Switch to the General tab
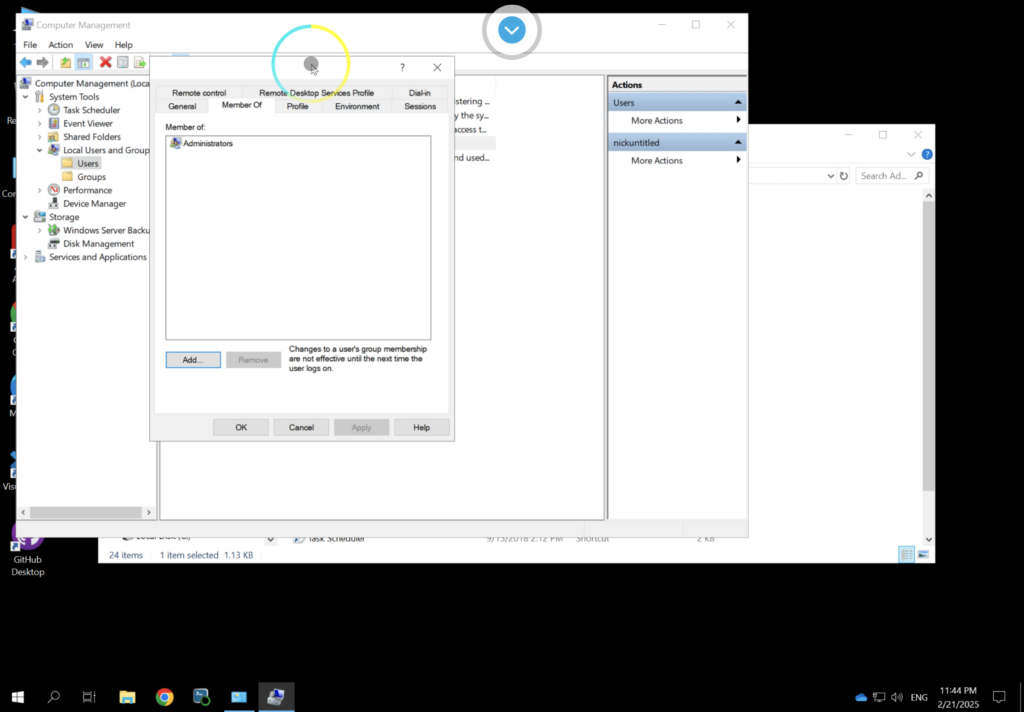1024x712 pixels. click(182, 106)
